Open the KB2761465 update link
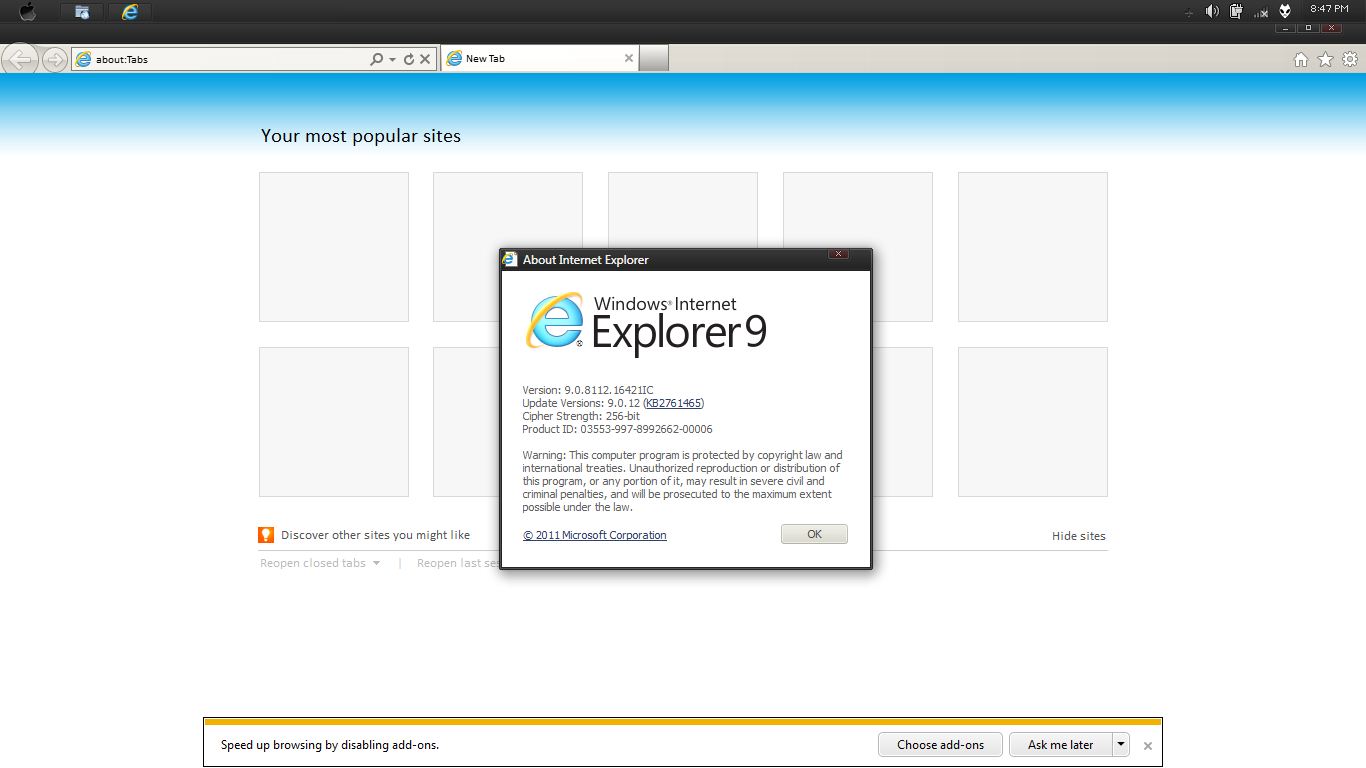The height and width of the screenshot is (768, 1366). point(673,403)
